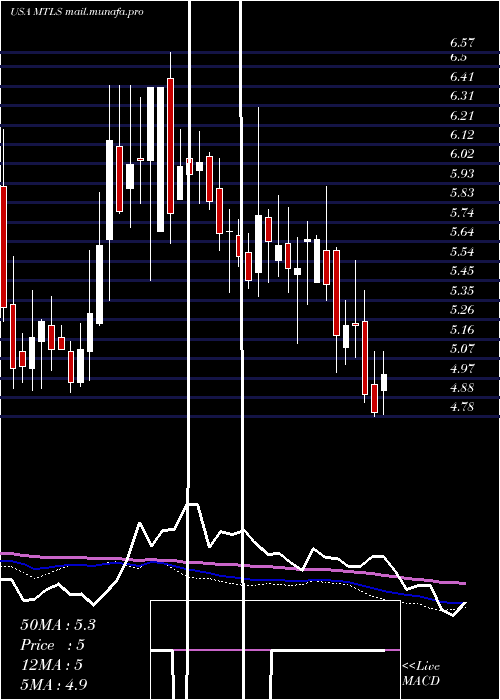Click the 4.88 price axis label
500x700 pixels.
tap(462, 388)
